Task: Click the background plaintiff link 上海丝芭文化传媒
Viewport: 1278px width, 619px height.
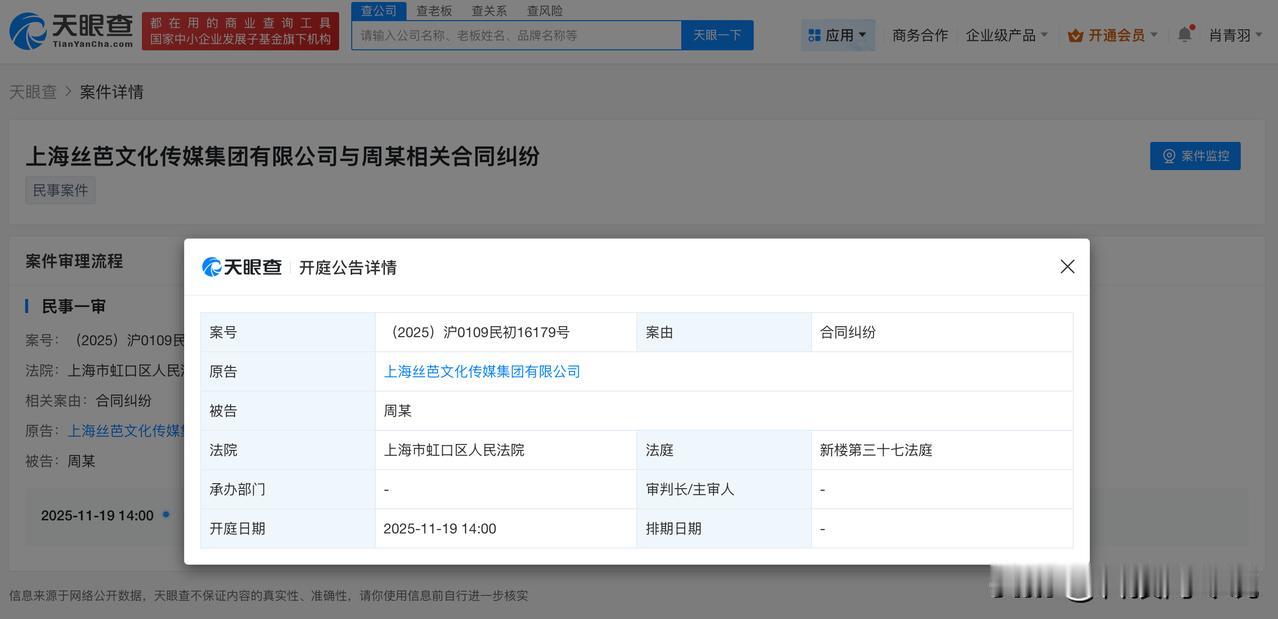Action: click(127, 430)
